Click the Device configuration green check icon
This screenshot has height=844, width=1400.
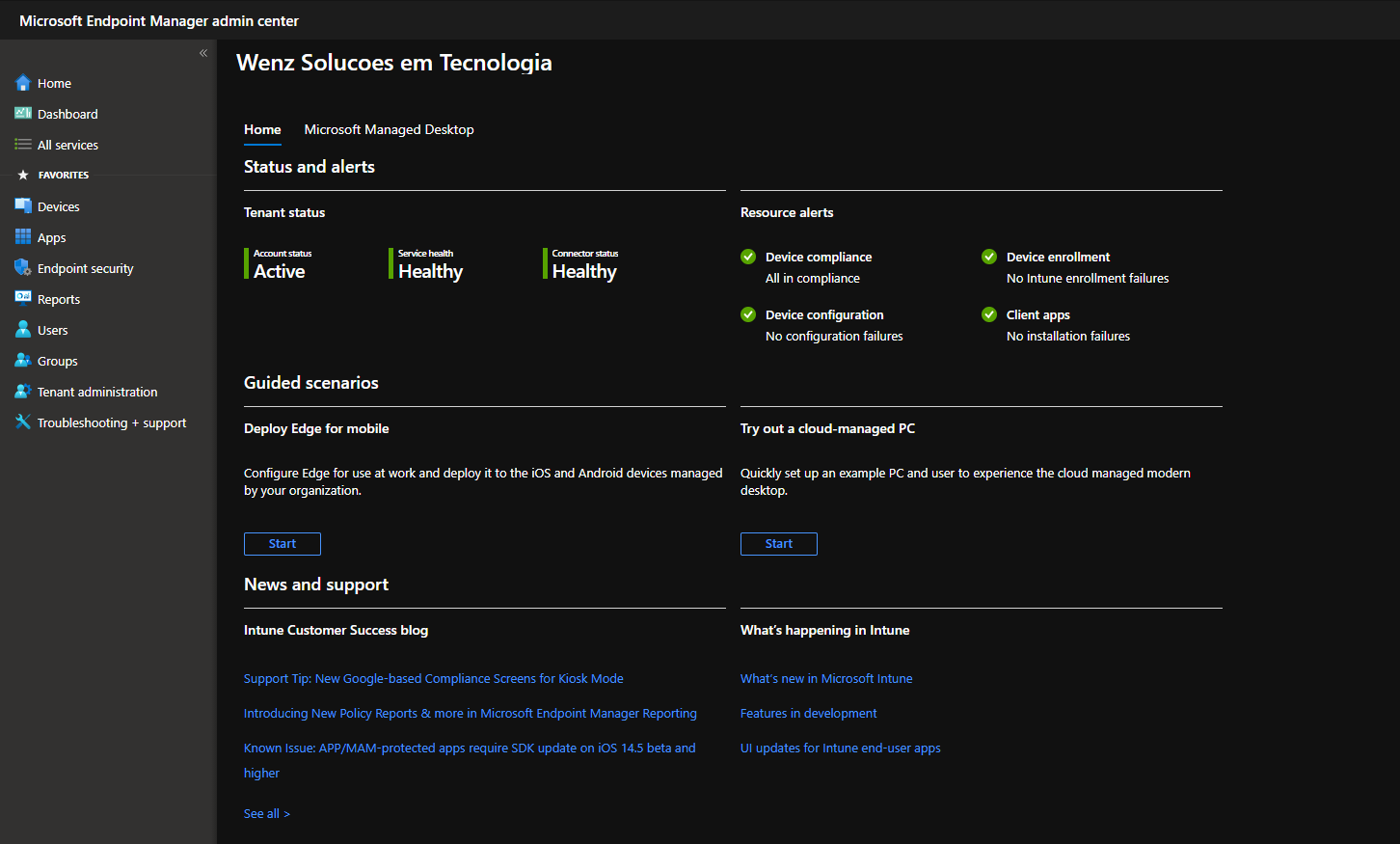(748, 314)
